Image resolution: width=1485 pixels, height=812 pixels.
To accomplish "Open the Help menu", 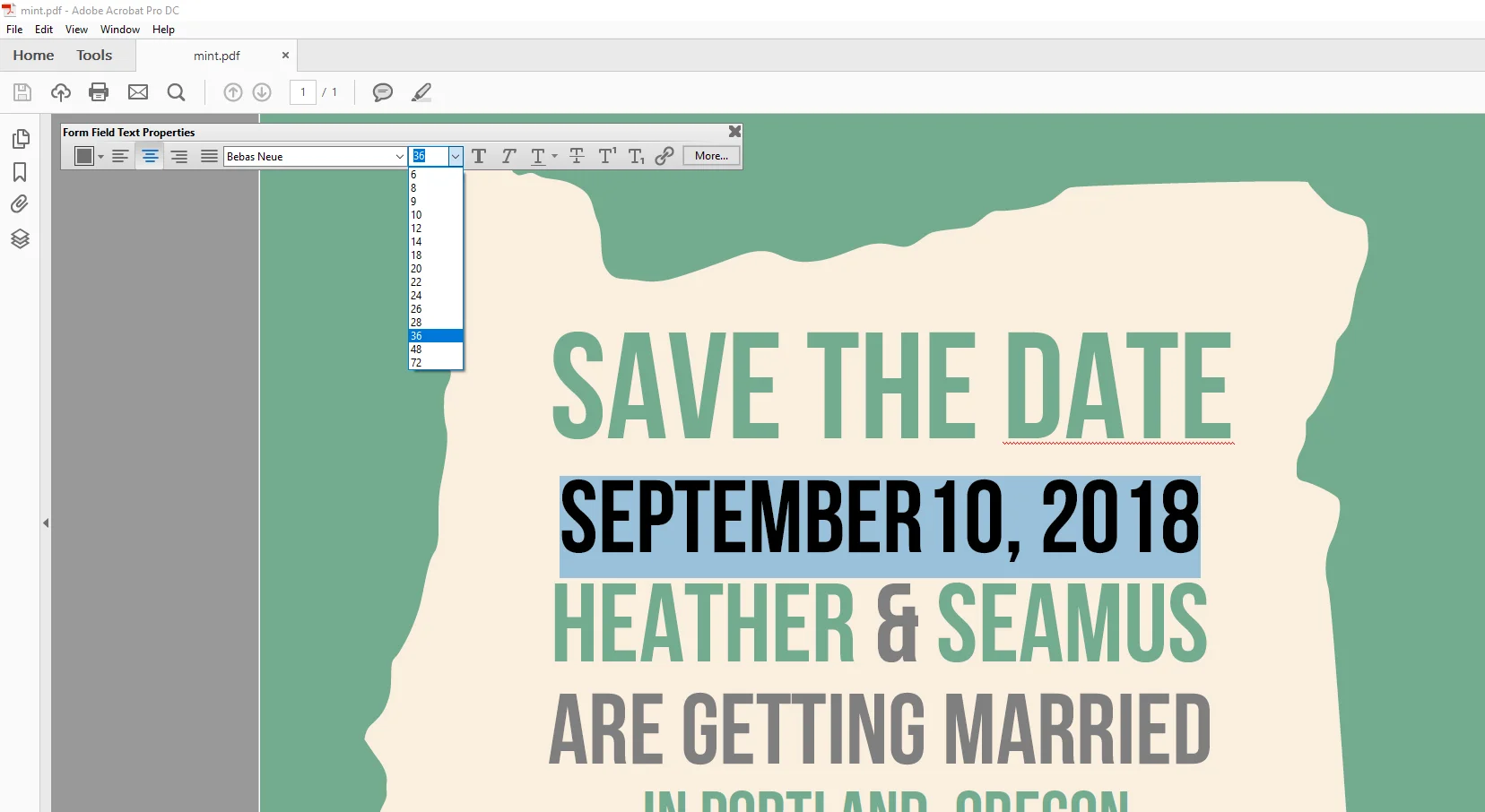I will coord(163,30).
